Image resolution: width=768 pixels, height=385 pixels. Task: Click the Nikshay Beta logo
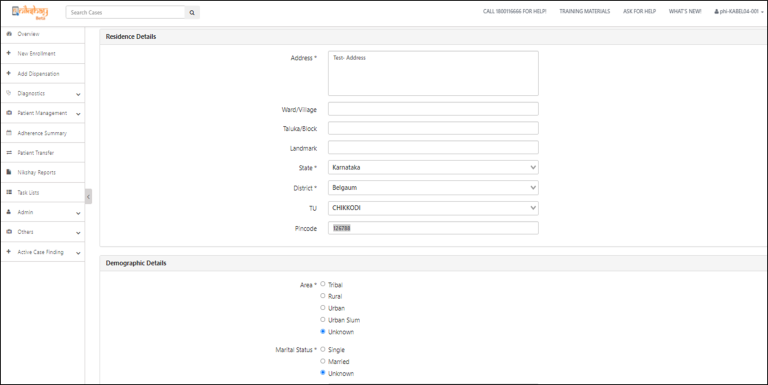[30, 12]
